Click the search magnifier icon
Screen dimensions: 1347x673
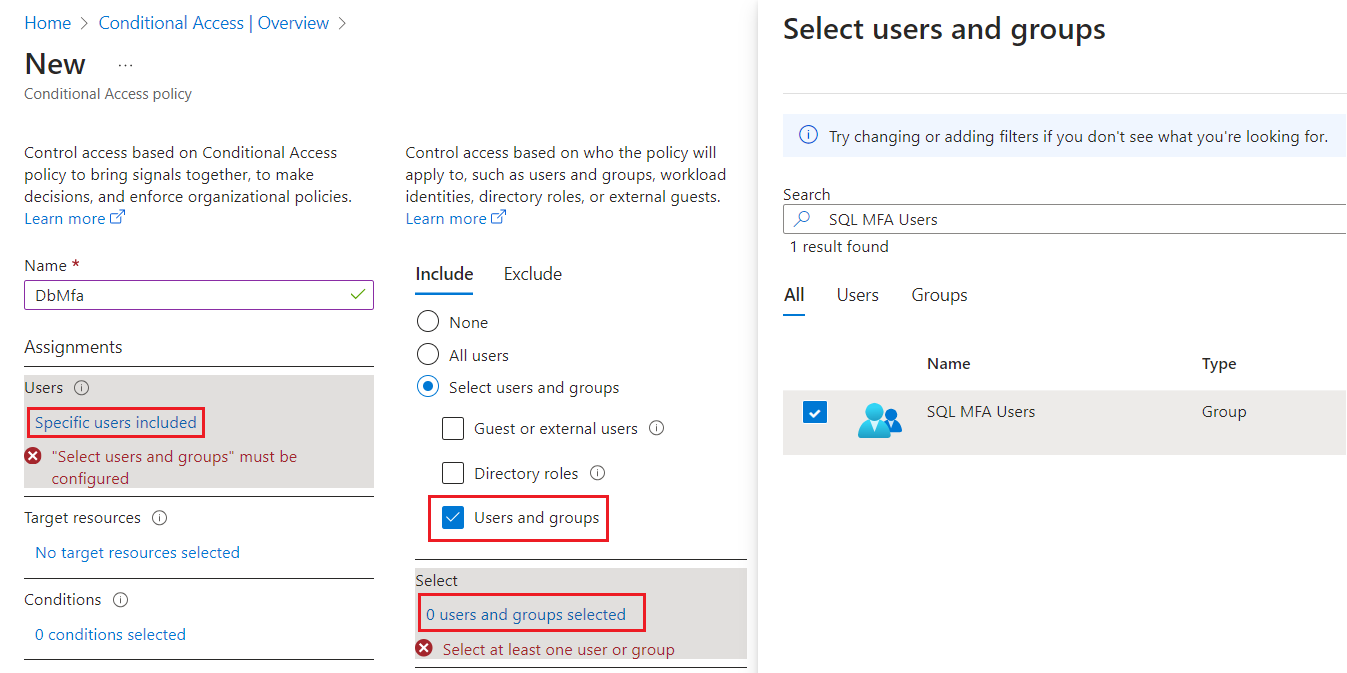(802, 219)
